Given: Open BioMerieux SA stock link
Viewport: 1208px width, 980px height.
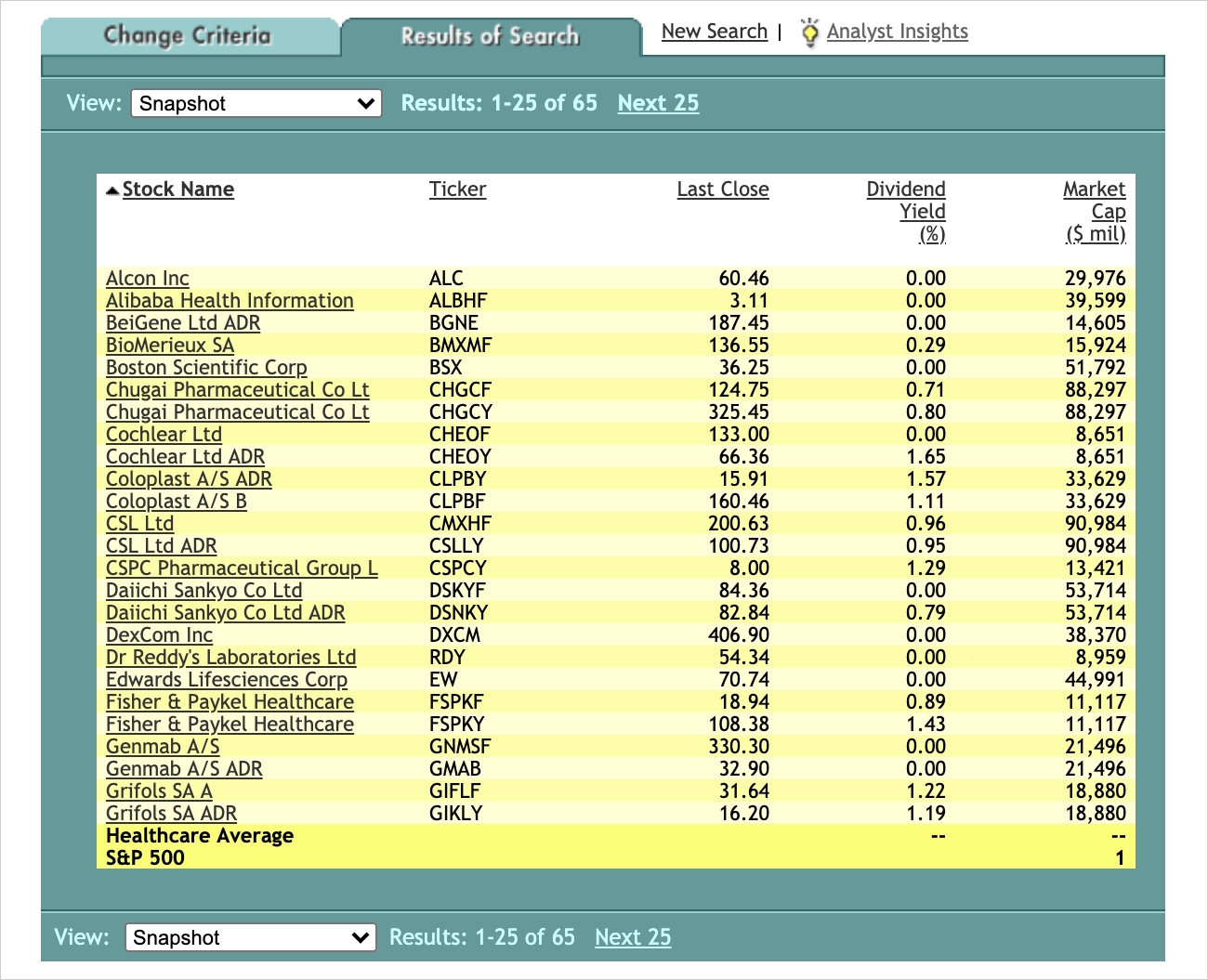Looking at the screenshot, I should point(170,346).
